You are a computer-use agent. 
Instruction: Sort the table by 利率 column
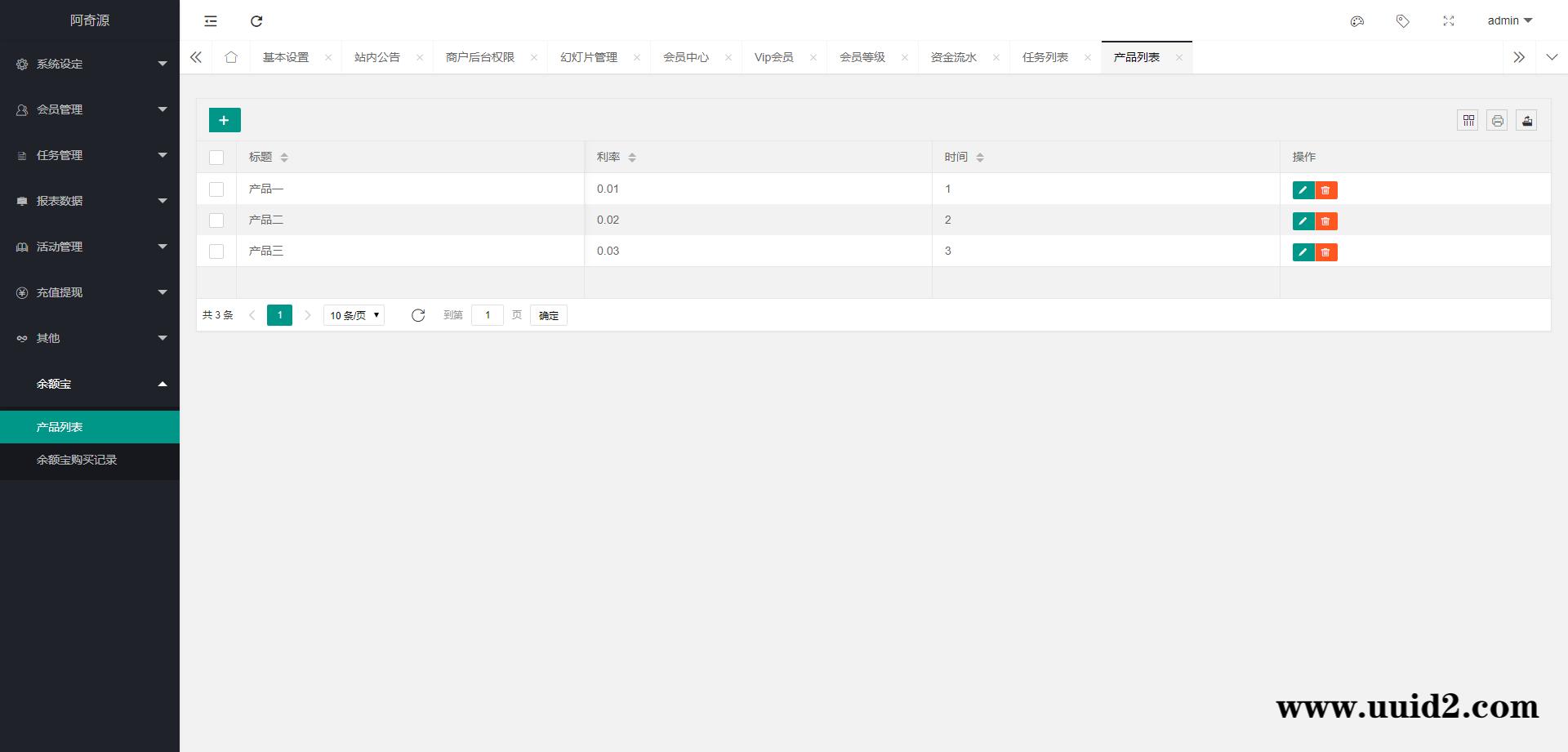click(x=631, y=157)
